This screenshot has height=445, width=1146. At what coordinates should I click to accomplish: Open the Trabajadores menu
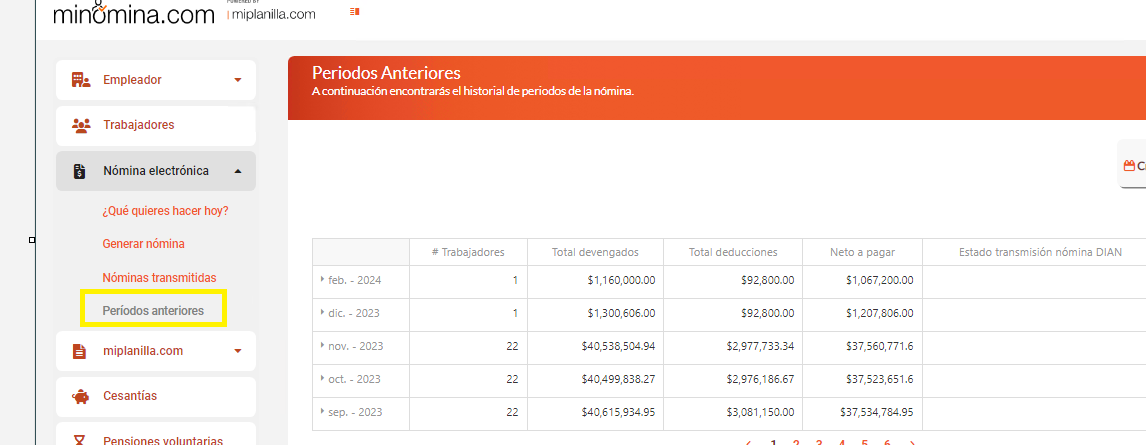156,125
